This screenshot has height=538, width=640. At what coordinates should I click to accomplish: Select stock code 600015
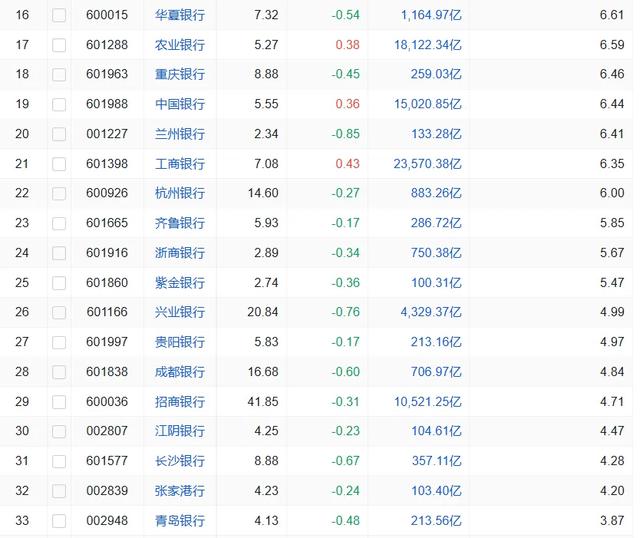(107, 15)
